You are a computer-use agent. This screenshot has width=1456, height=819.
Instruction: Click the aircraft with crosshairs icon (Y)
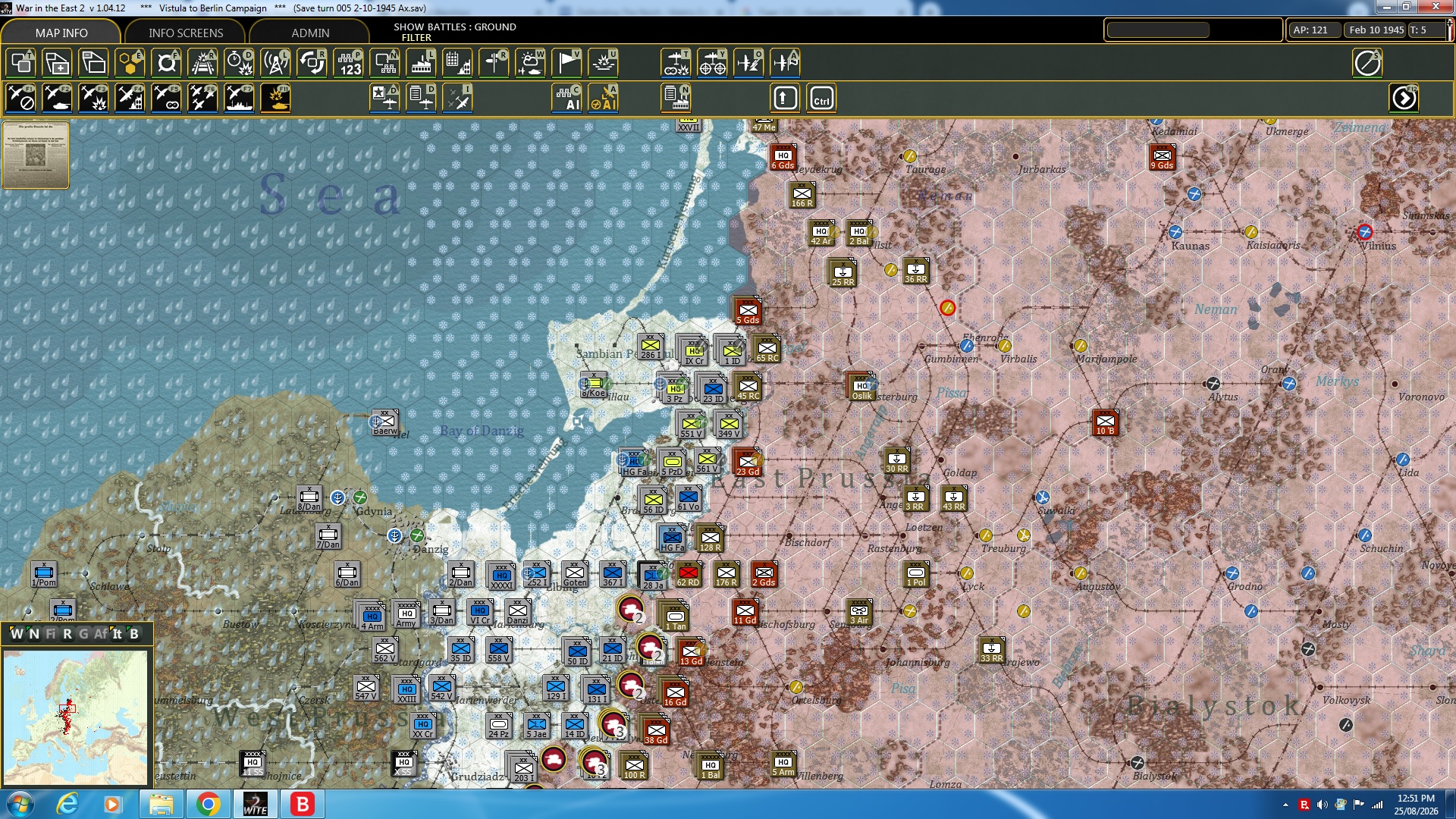click(x=712, y=63)
